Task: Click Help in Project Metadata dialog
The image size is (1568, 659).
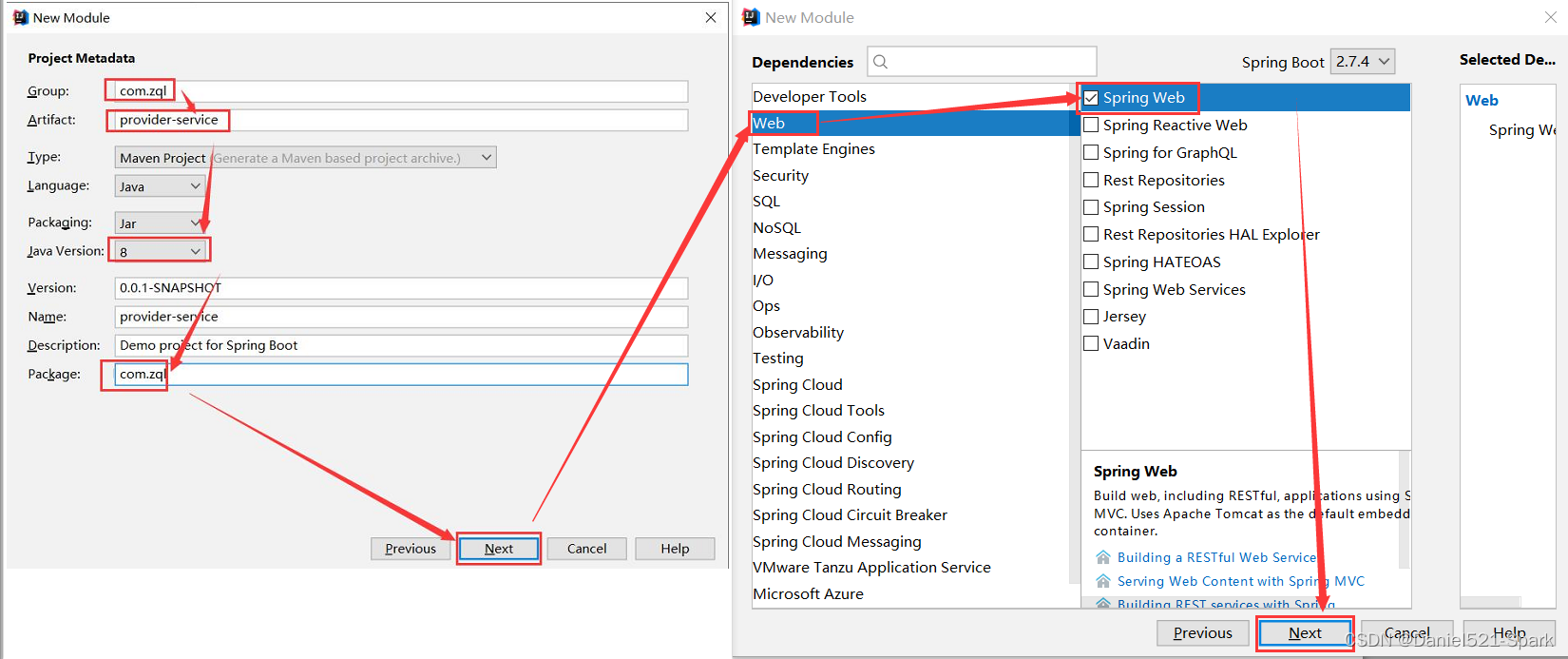Action: (x=675, y=549)
